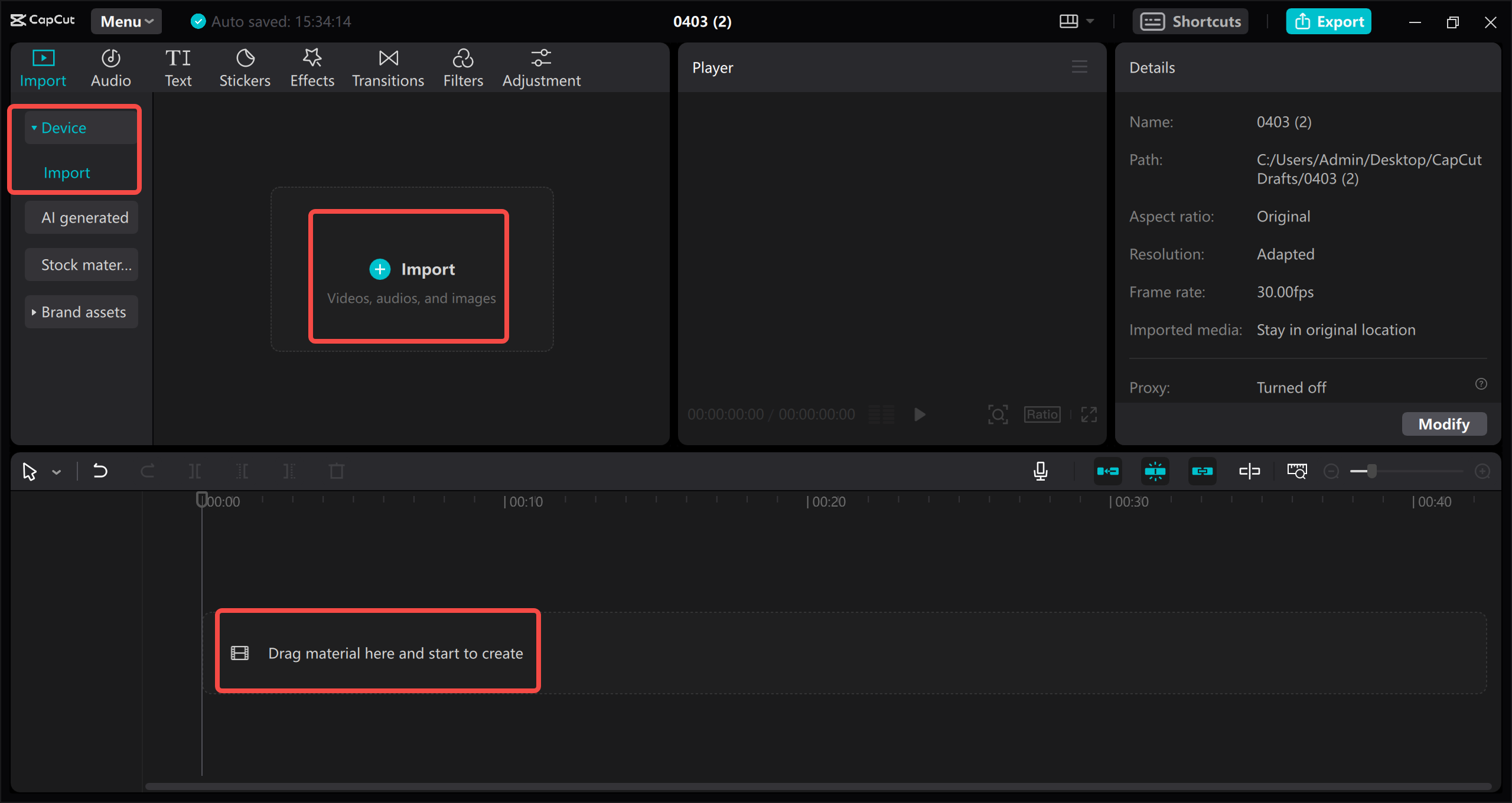Open the Filters panel
1512x803 pixels.
463,66
